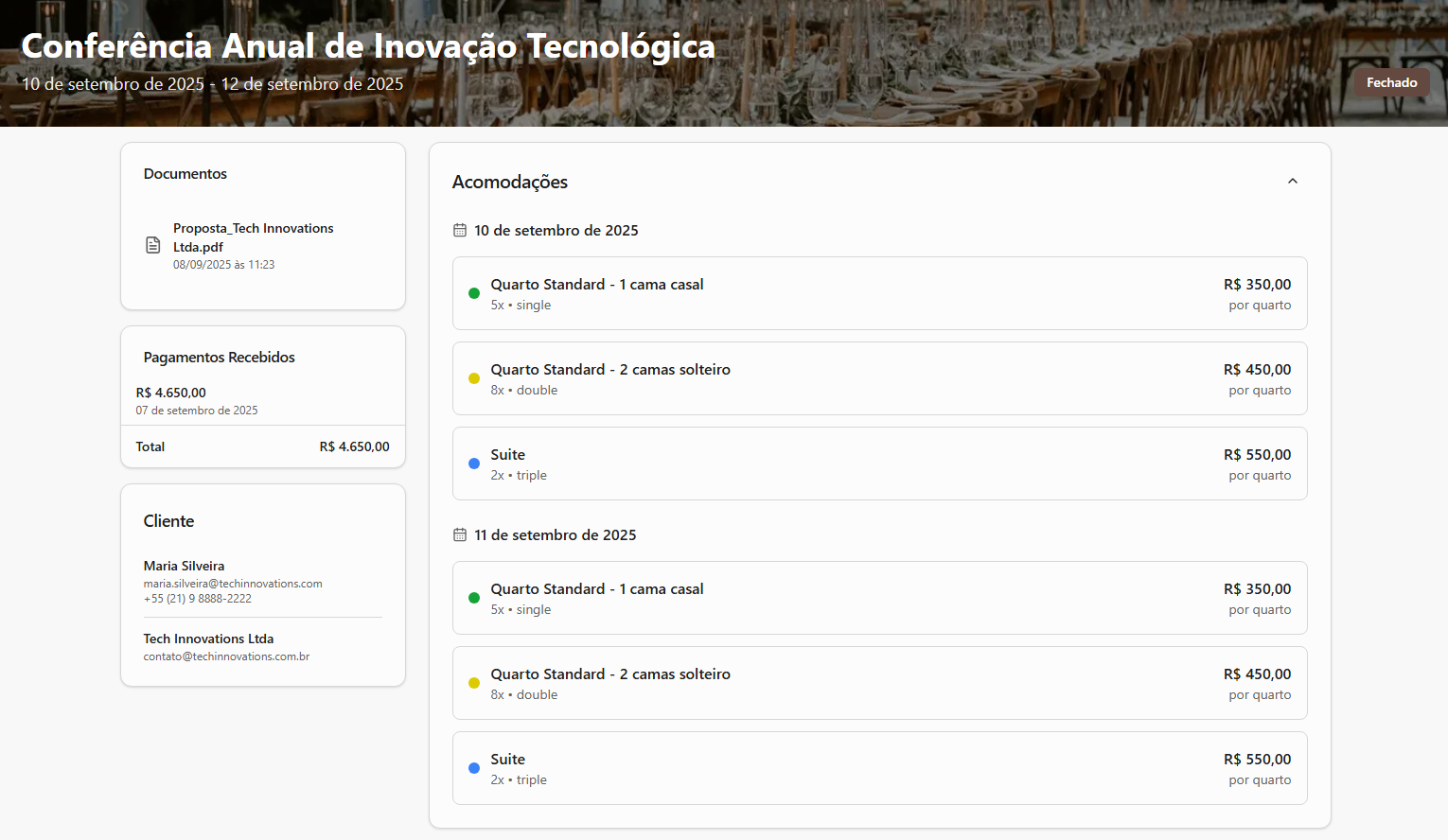Select the yellow status dot for camas solteiro

473,378
